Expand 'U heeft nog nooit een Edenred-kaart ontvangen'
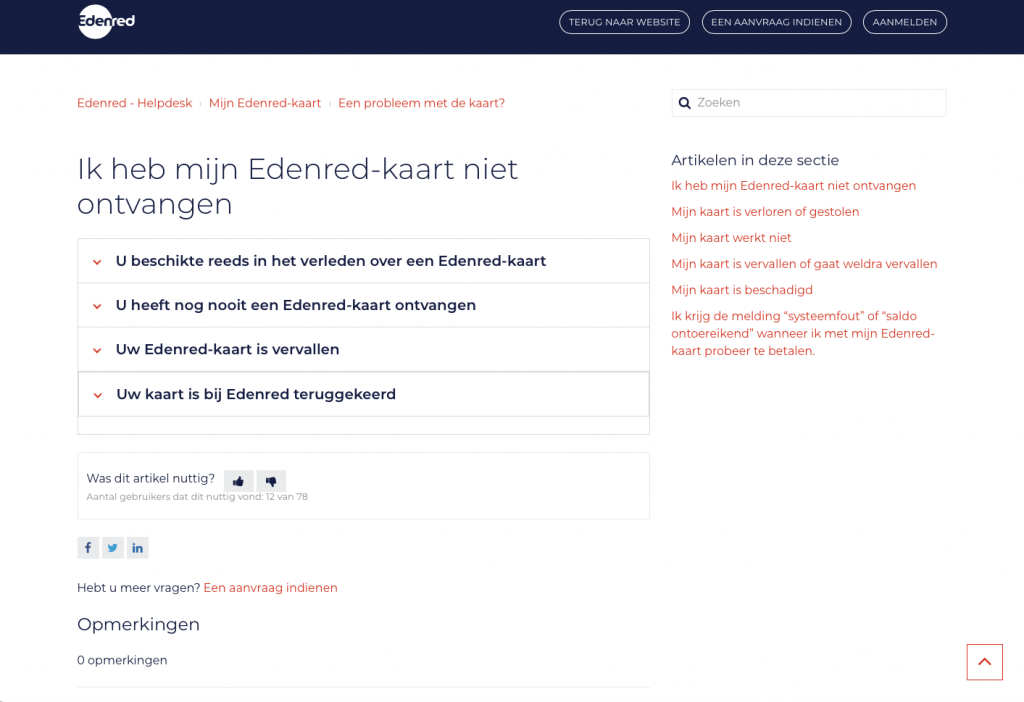Viewport: 1024px width, 702px height. tap(295, 305)
